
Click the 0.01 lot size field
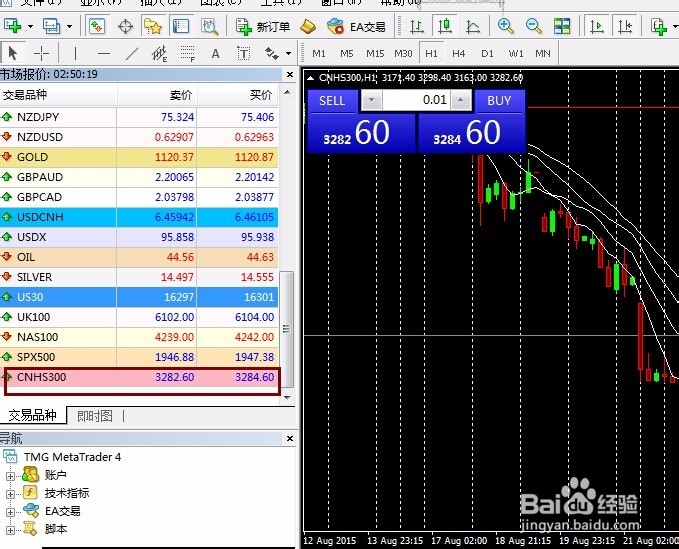[x=416, y=100]
